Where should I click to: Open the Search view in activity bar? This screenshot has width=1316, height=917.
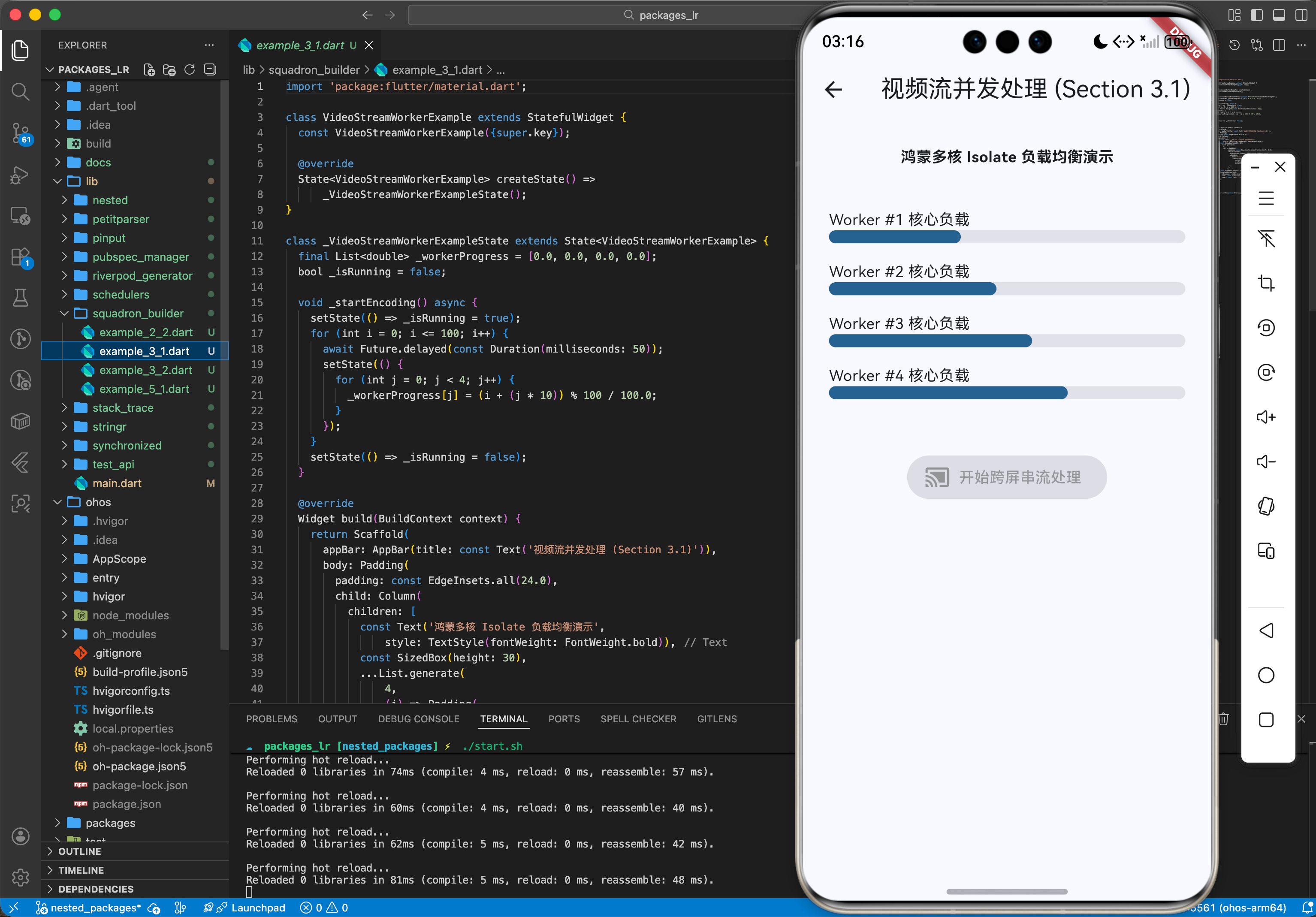coord(21,92)
